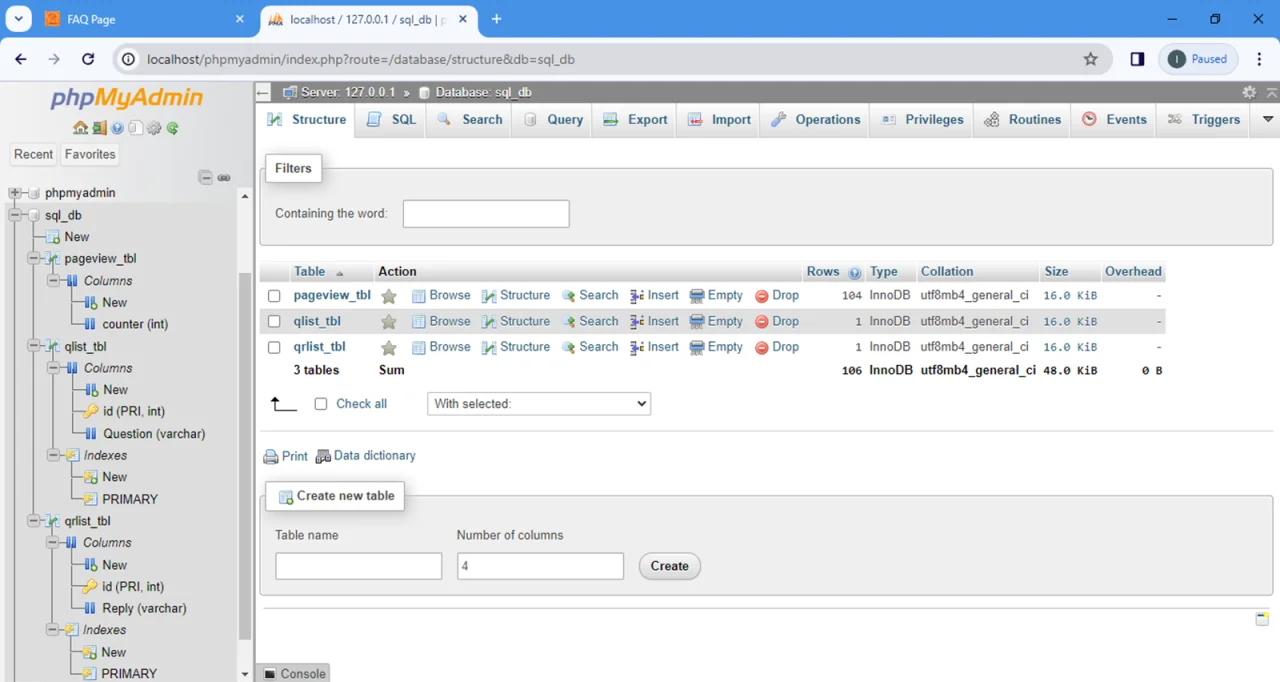Reload the browser page

[x=88, y=59]
